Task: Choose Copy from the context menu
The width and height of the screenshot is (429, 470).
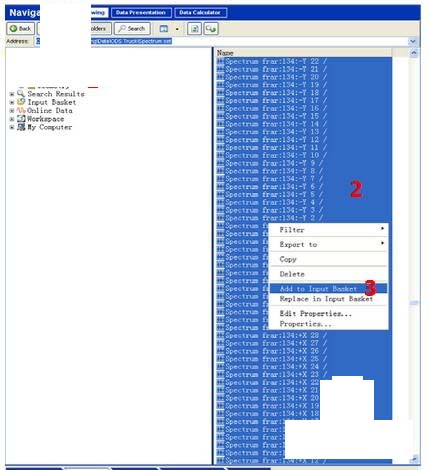Action: click(x=328, y=259)
